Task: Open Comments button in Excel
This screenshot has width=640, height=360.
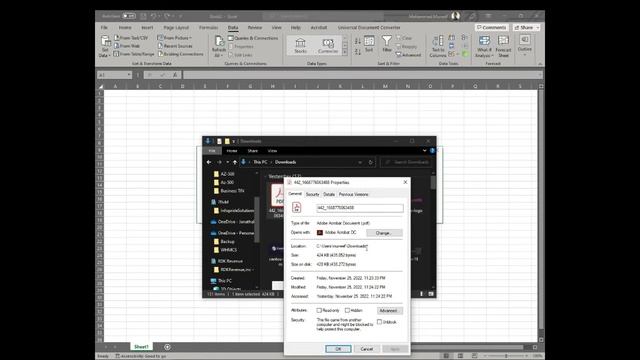Action: tap(491, 27)
